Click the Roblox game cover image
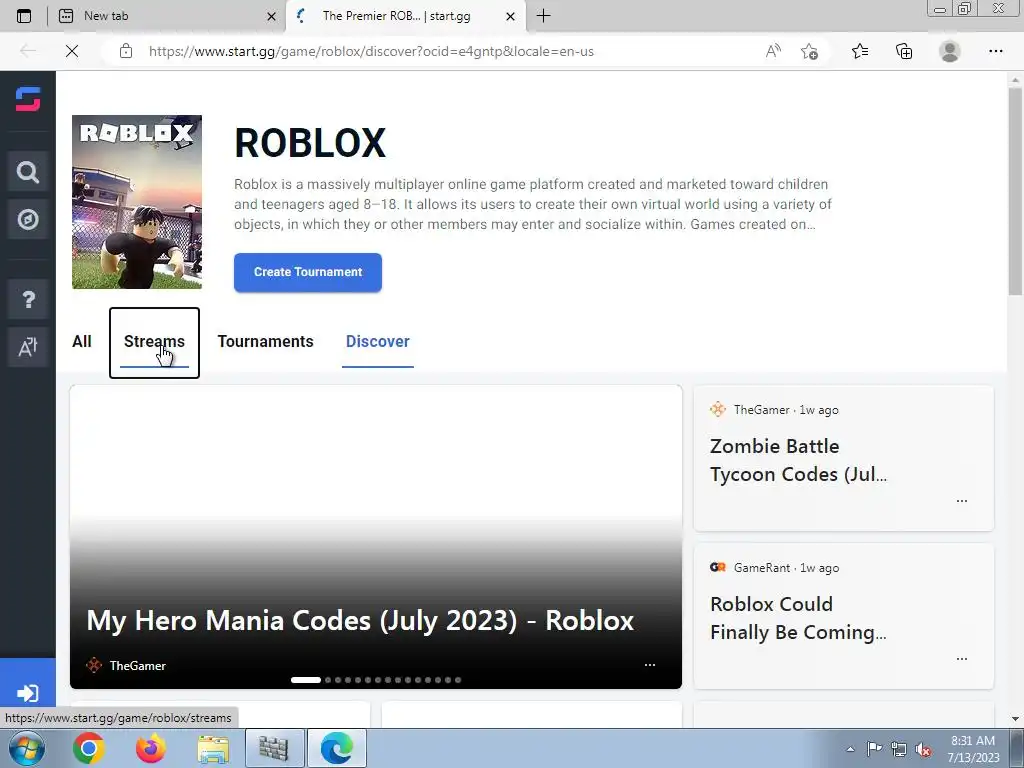1024x768 pixels. (x=136, y=202)
